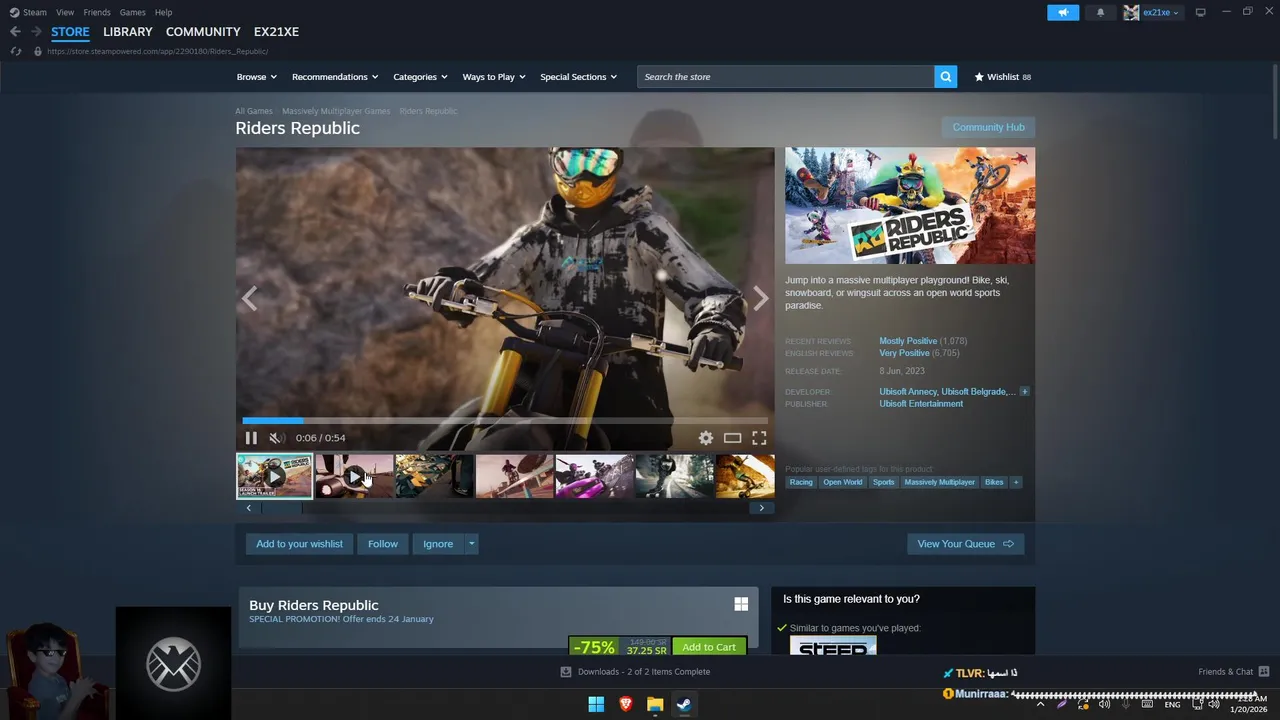1280x720 pixels.
Task: Click the Steam taskbar icon
Action: click(x=684, y=704)
